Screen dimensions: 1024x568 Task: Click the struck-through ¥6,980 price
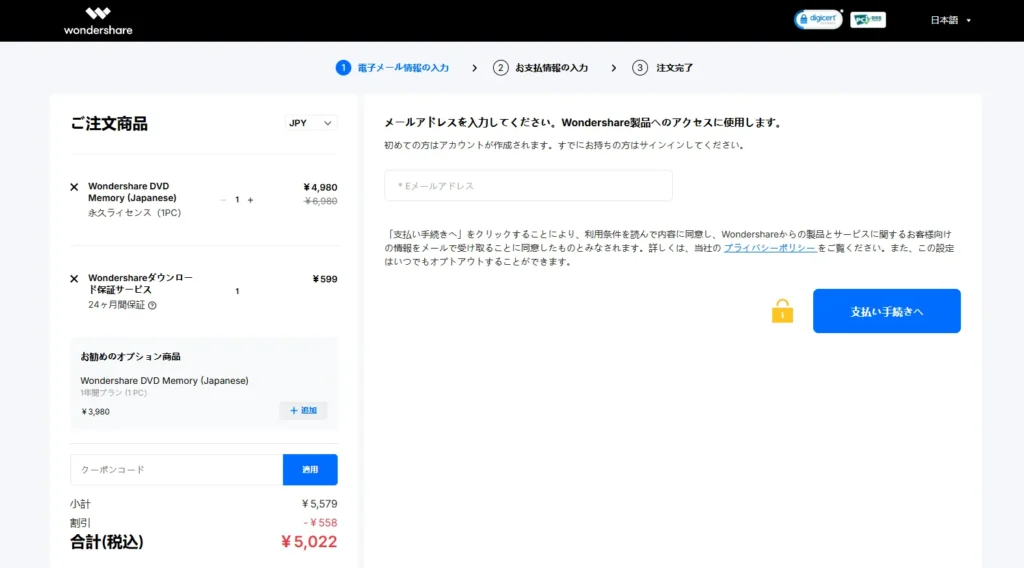(321, 201)
